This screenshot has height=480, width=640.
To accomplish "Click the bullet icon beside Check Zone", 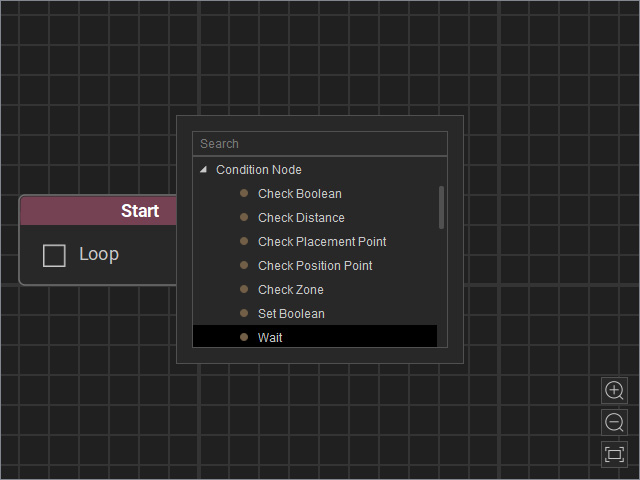I will [244, 289].
